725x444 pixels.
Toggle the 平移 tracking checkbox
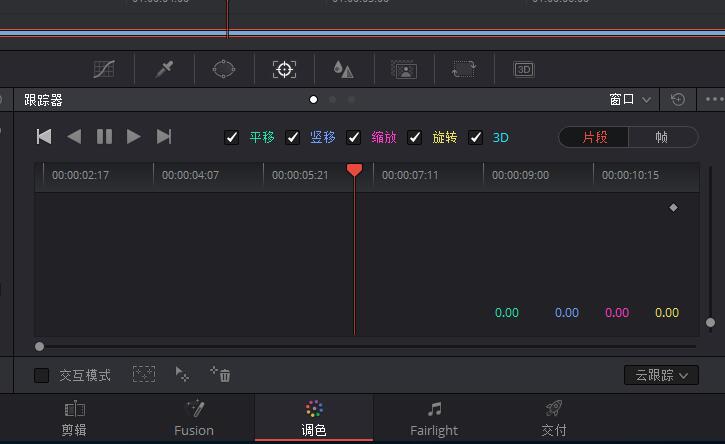[232, 137]
